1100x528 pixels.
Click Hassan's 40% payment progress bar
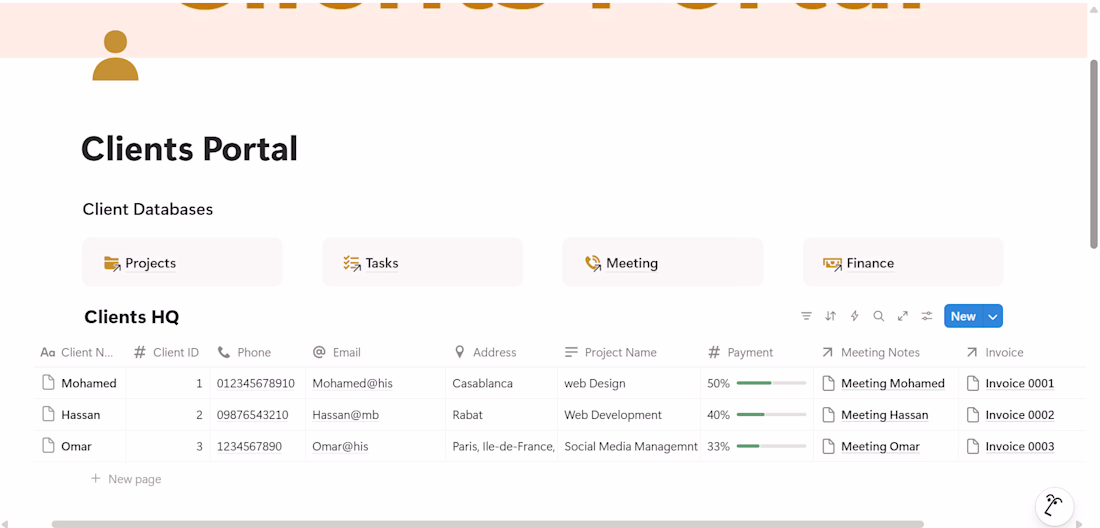click(x=771, y=415)
